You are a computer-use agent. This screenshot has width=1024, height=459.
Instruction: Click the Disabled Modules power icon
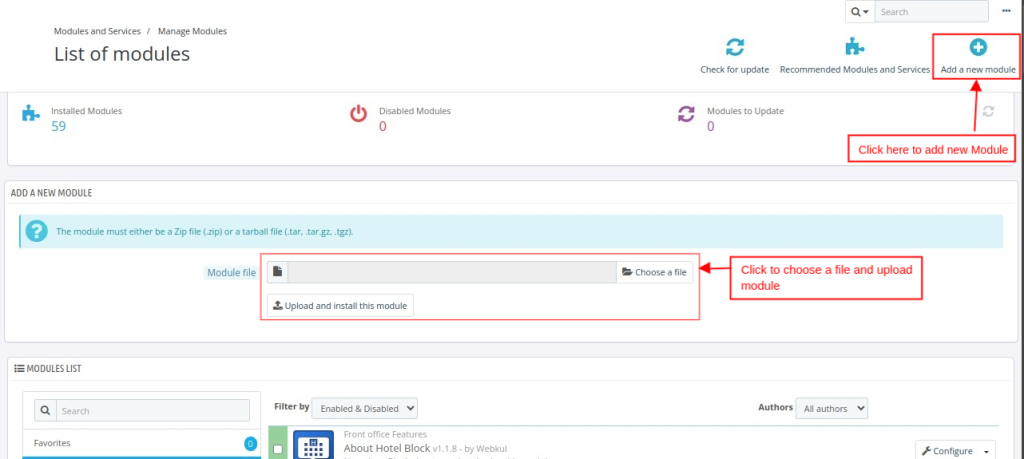point(358,113)
